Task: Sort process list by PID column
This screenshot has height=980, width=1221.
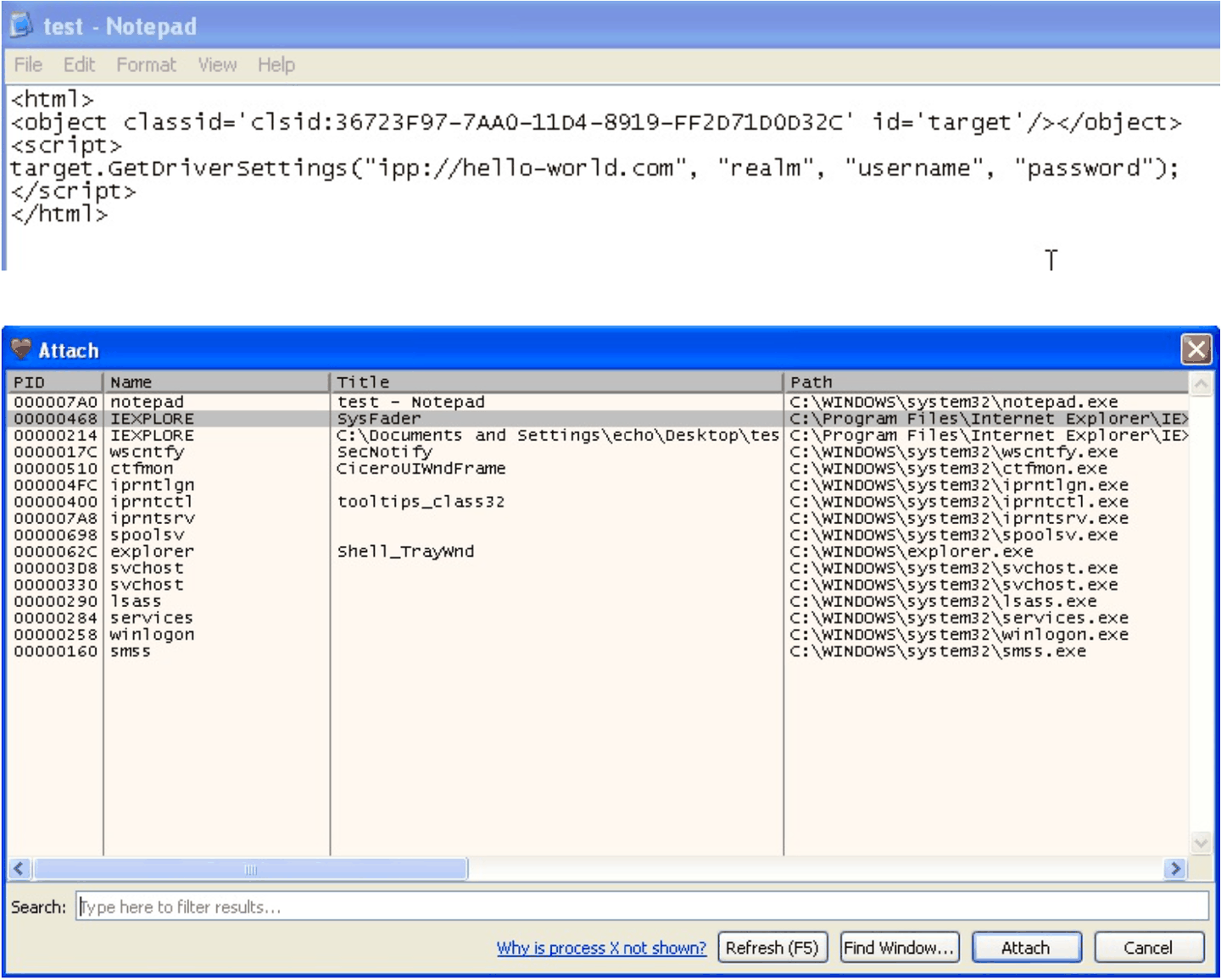Action: tap(55, 382)
